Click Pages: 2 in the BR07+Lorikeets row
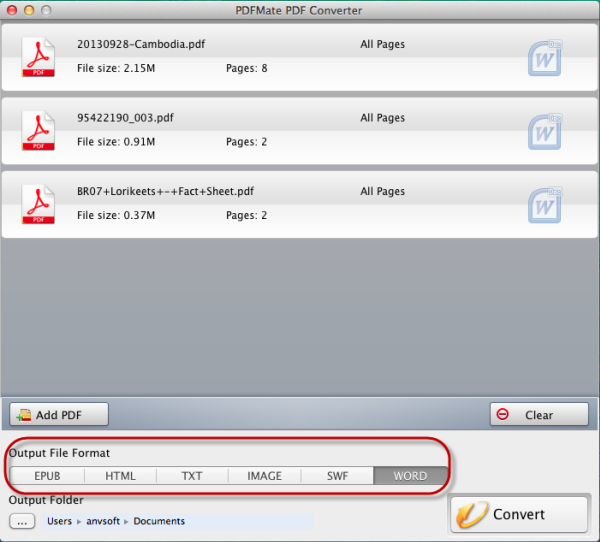This screenshot has height=542, width=600. coord(246,215)
